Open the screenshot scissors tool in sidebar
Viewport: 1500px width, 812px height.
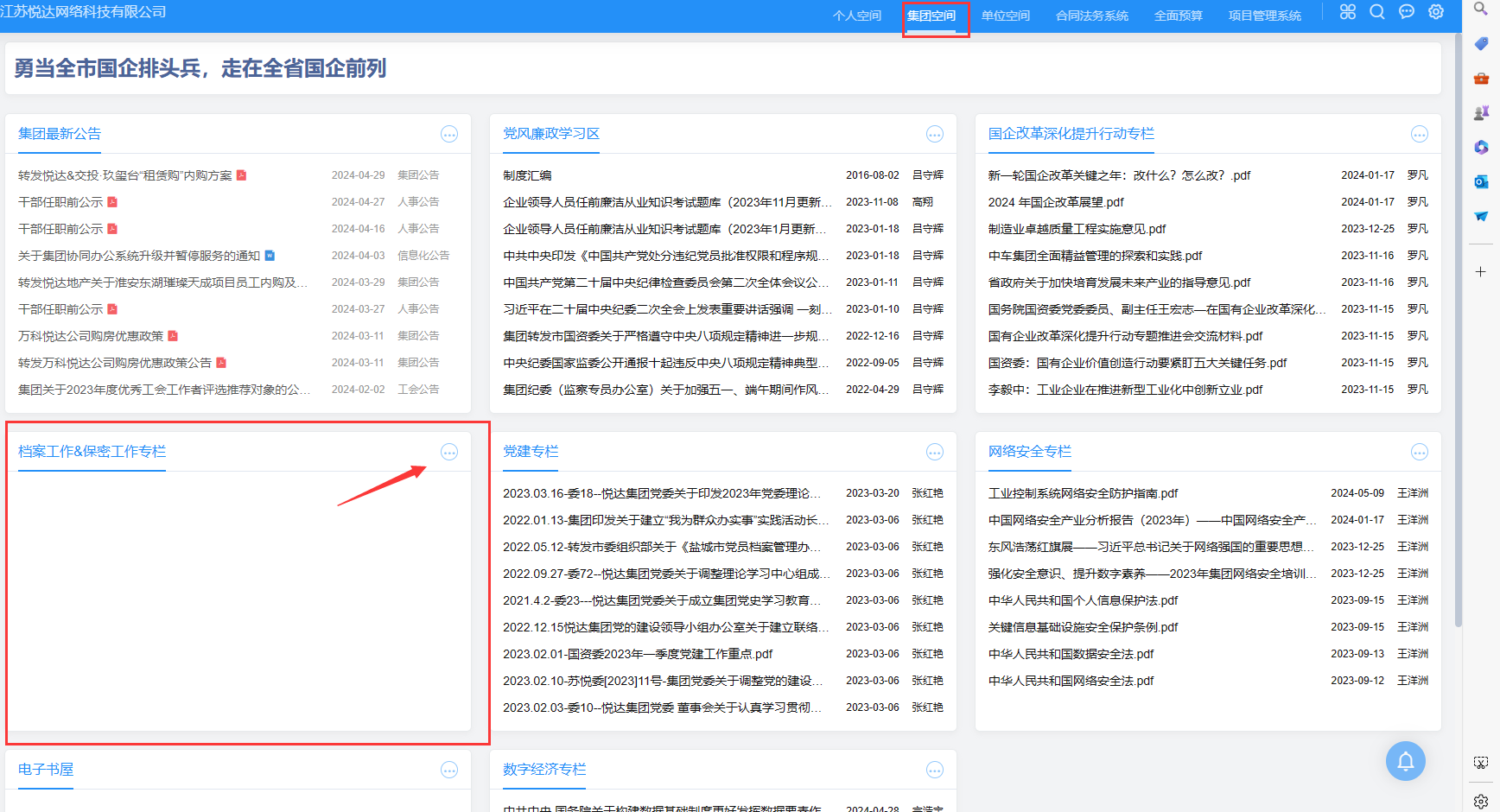(1481, 763)
